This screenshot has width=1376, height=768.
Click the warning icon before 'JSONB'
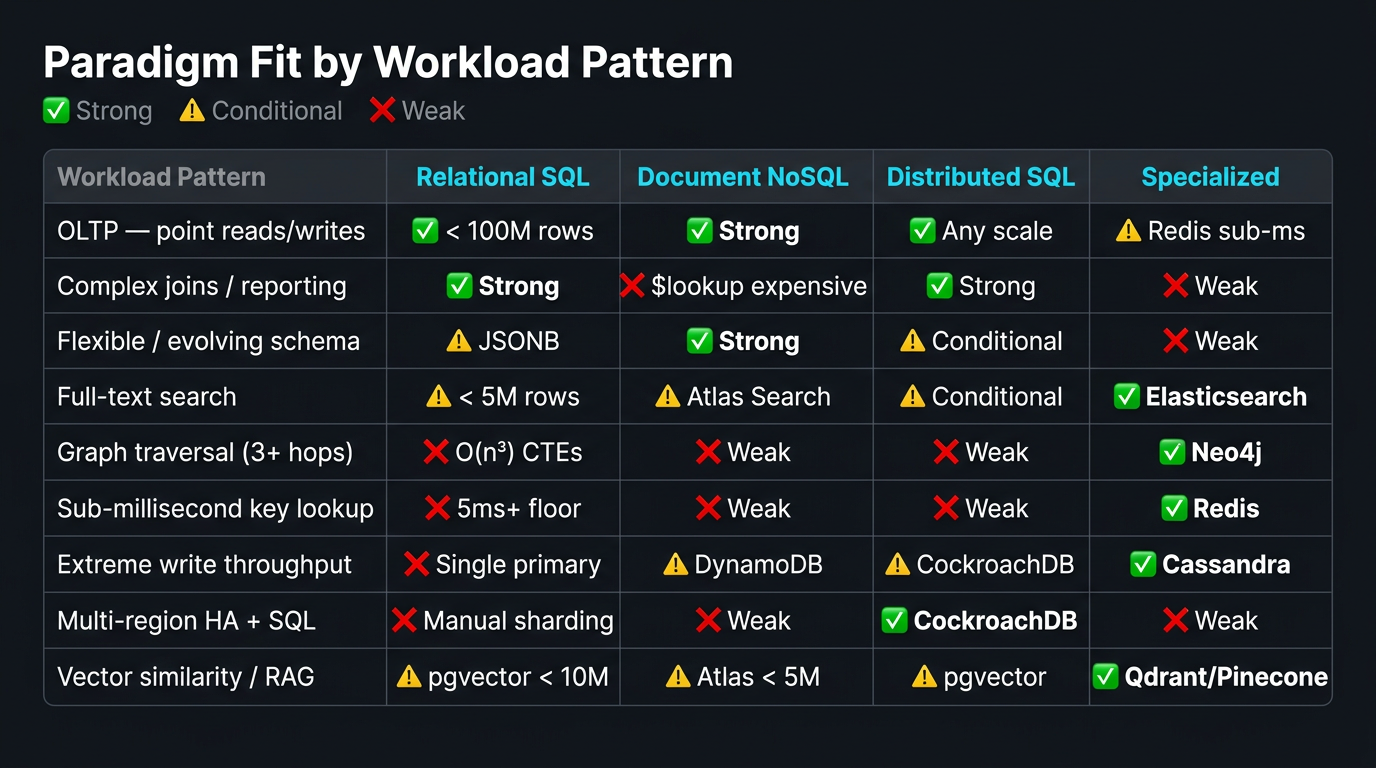(x=458, y=341)
